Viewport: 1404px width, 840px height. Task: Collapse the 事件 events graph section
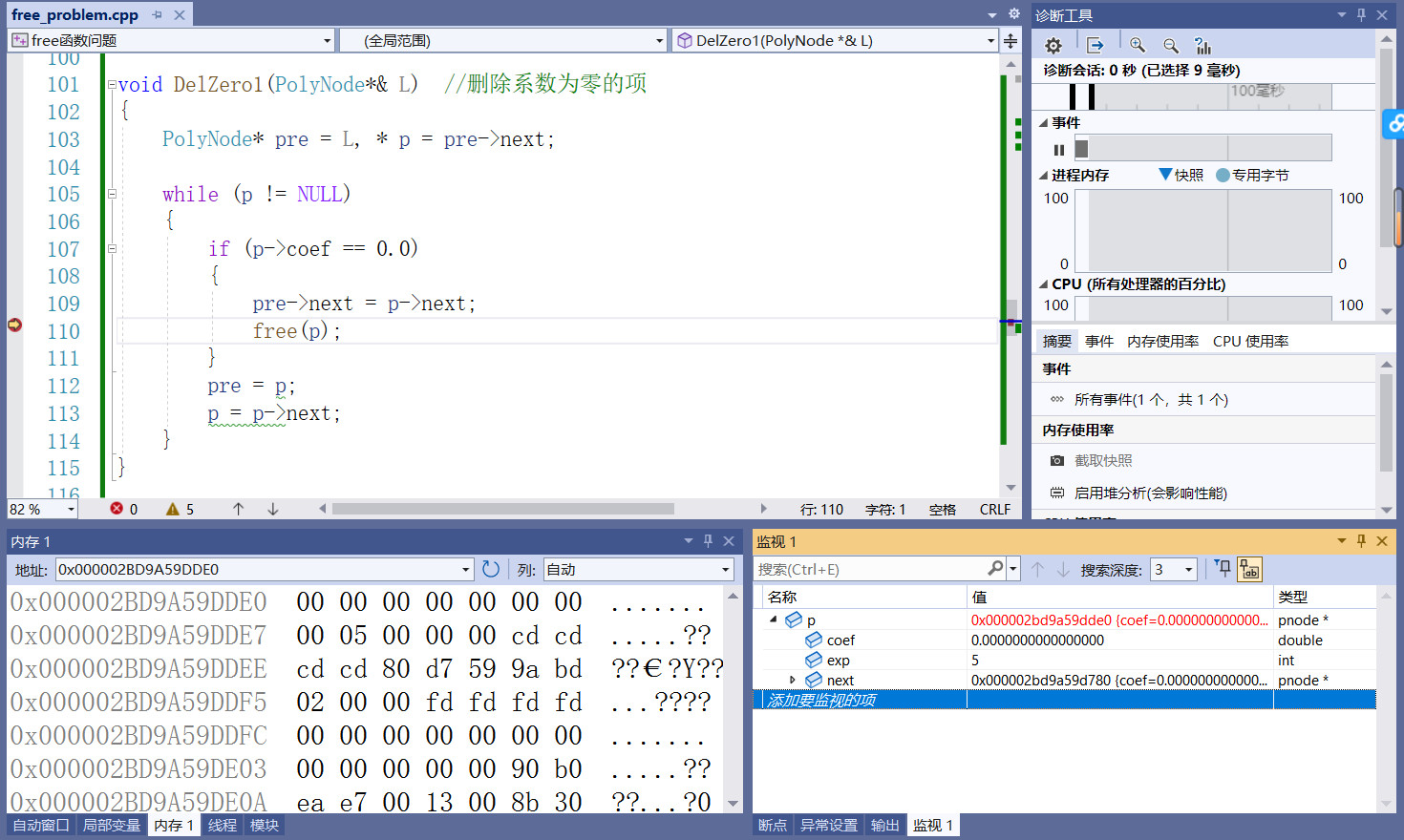(1044, 123)
